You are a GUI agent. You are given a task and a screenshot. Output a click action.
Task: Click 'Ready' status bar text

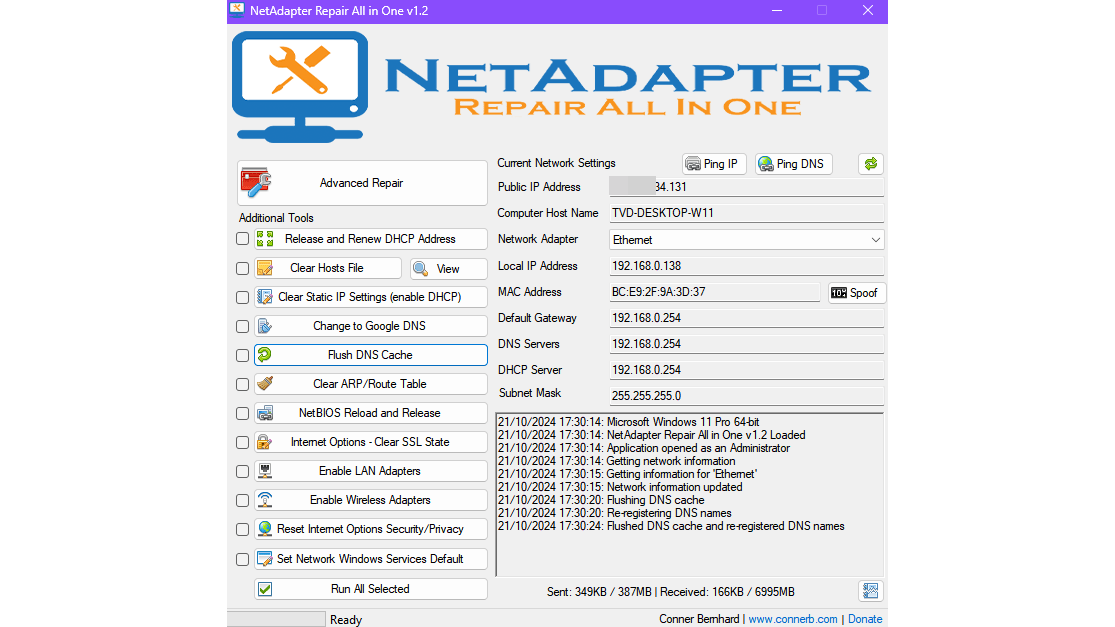pos(346,620)
